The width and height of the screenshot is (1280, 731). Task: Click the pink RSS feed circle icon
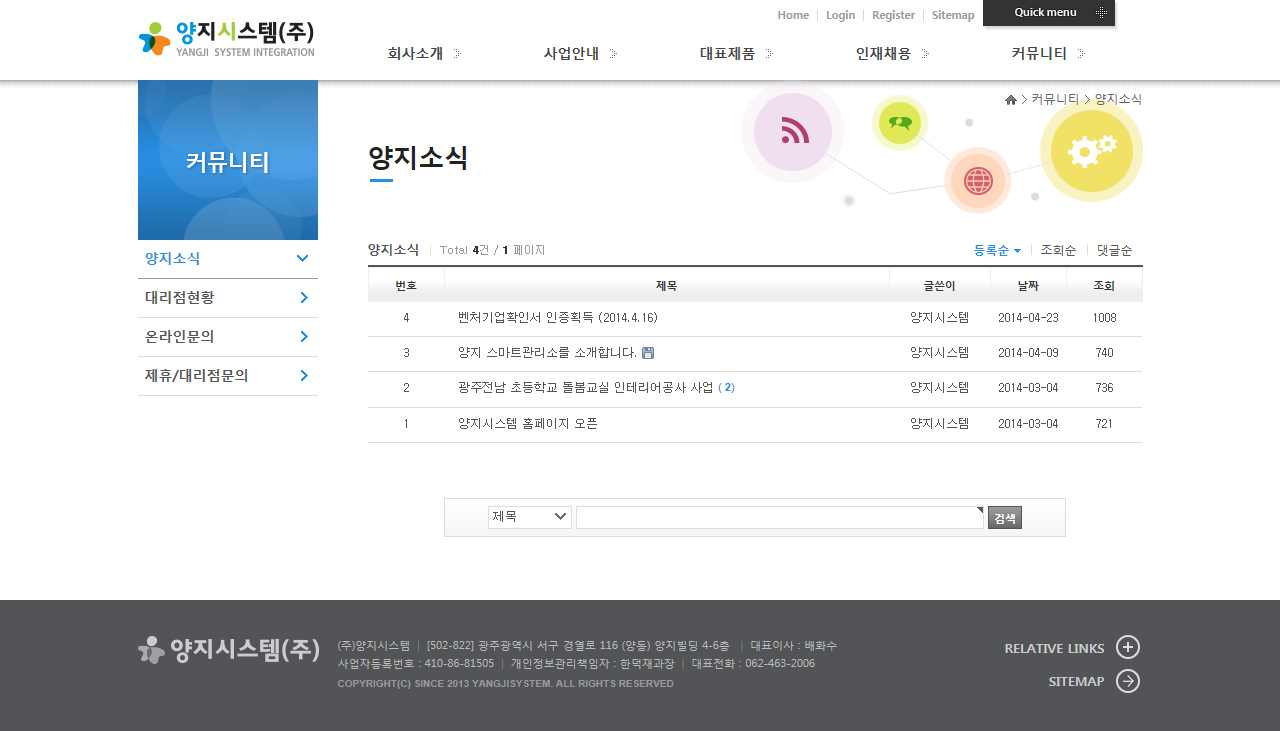(x=793, y=132)
